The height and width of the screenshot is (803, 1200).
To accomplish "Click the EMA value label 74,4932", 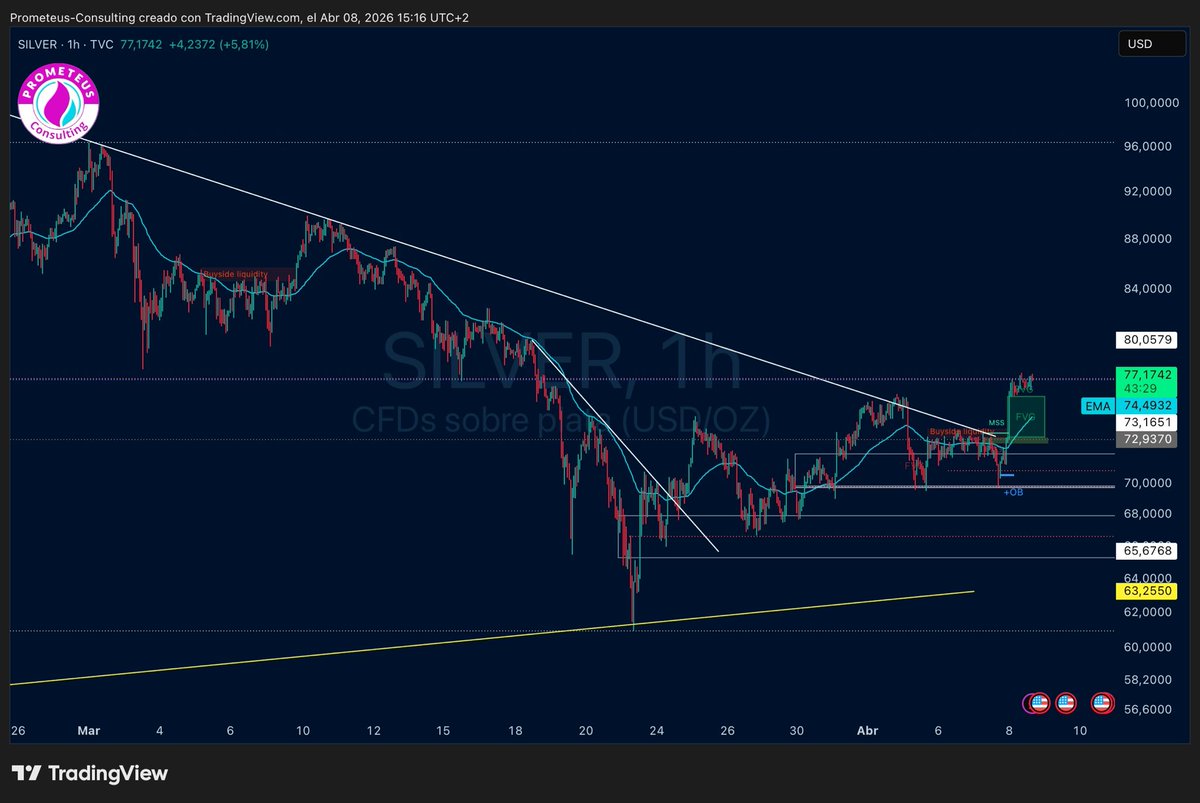I will 1145,407.
